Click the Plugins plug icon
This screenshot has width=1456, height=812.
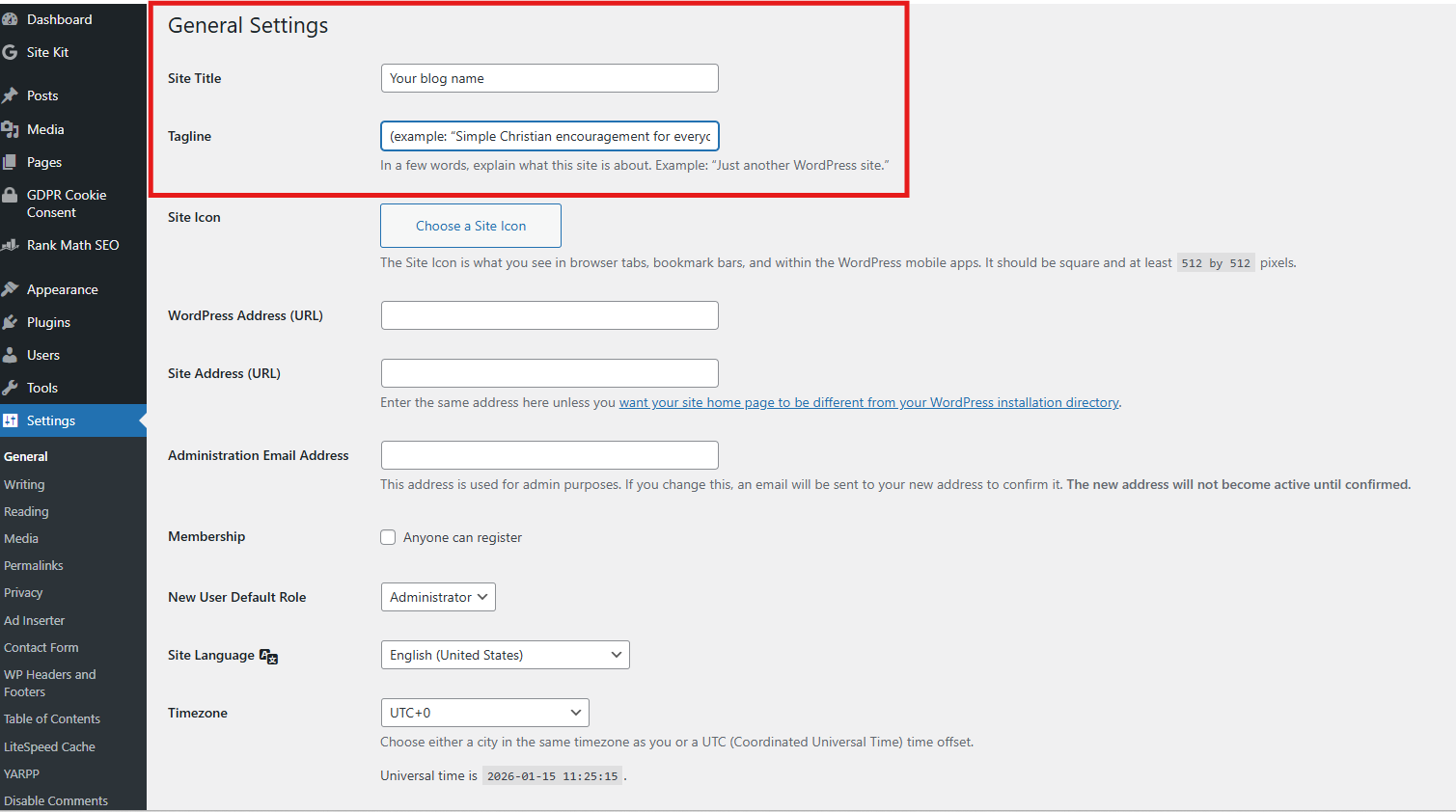11,322
